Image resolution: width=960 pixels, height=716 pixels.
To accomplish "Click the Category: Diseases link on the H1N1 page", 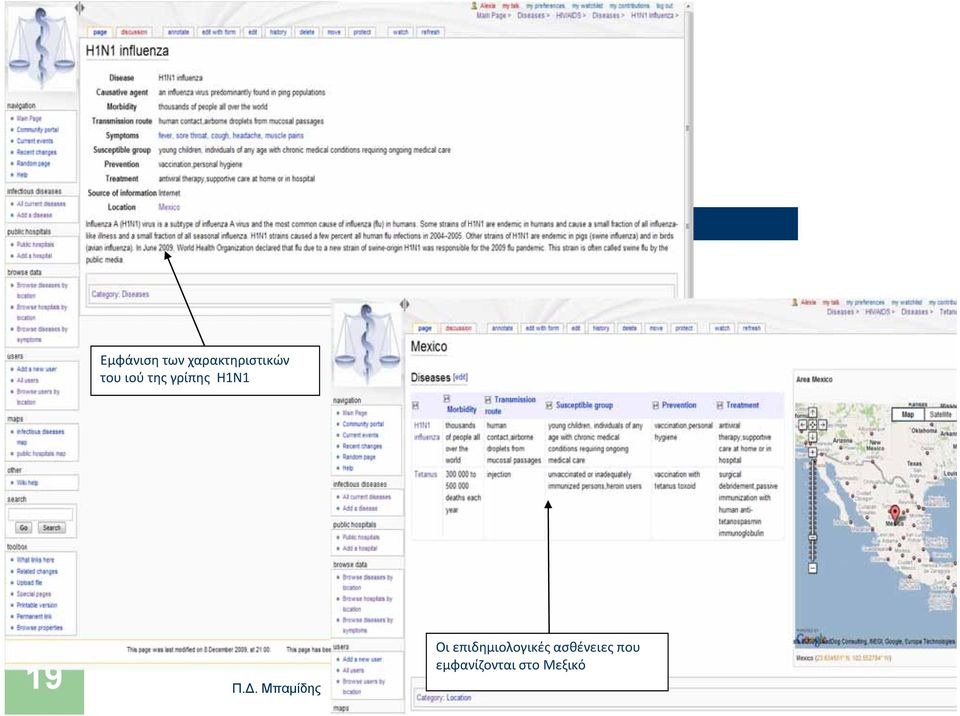I will (121, 294).
